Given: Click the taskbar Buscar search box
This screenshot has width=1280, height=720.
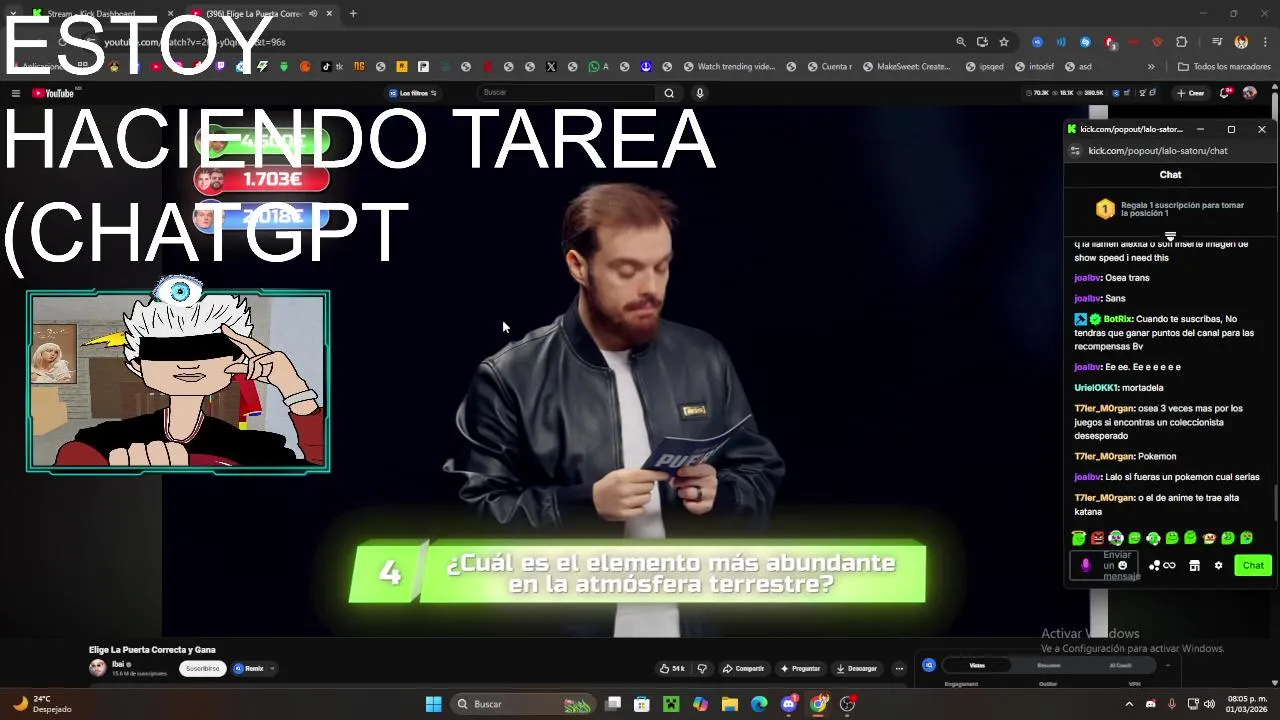Looking at the screenshot, I should click(525, 704).
